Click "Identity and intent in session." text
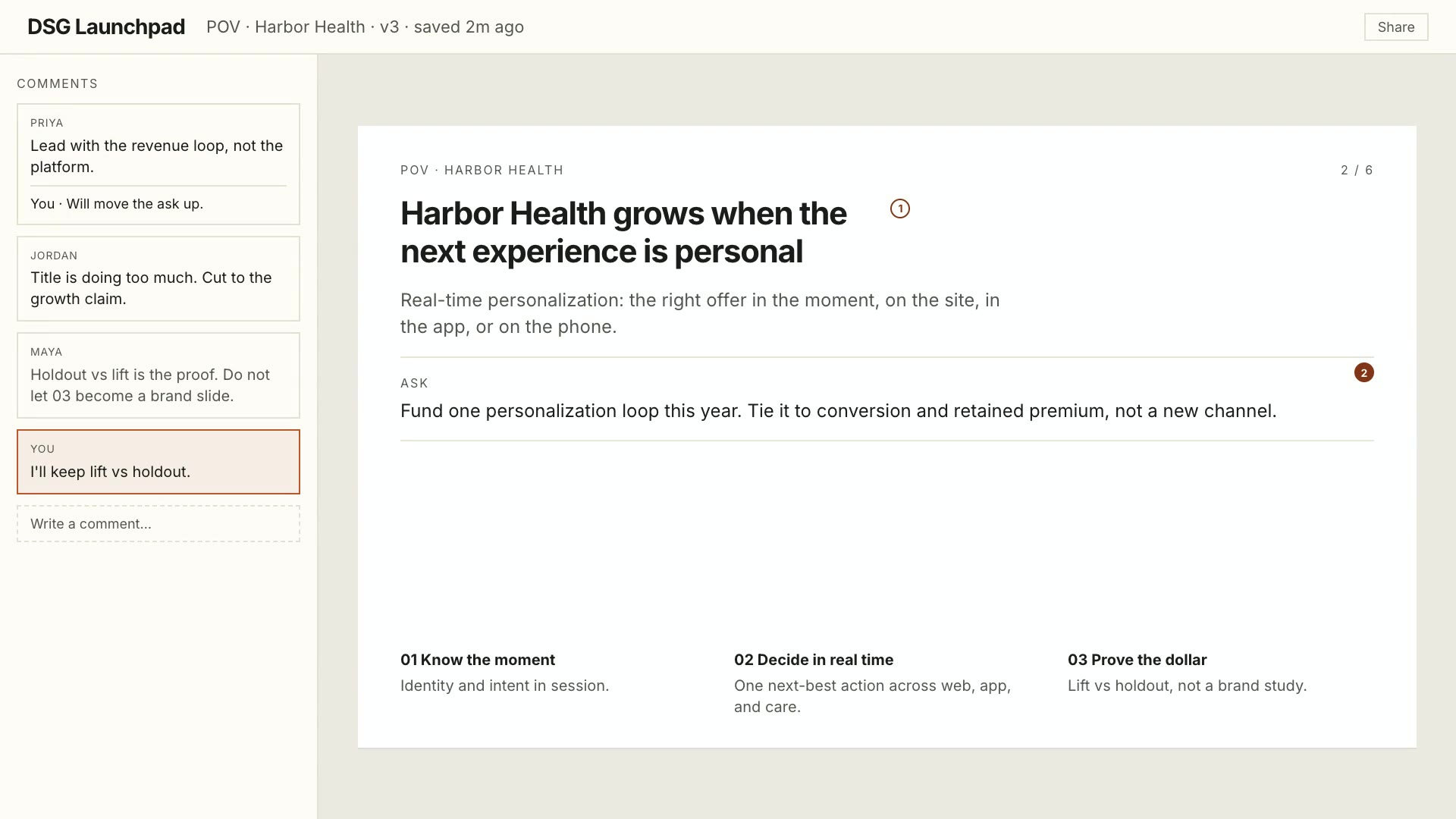Image resolution: width=1456 pixels, height=819 pixels. [504, 686]
